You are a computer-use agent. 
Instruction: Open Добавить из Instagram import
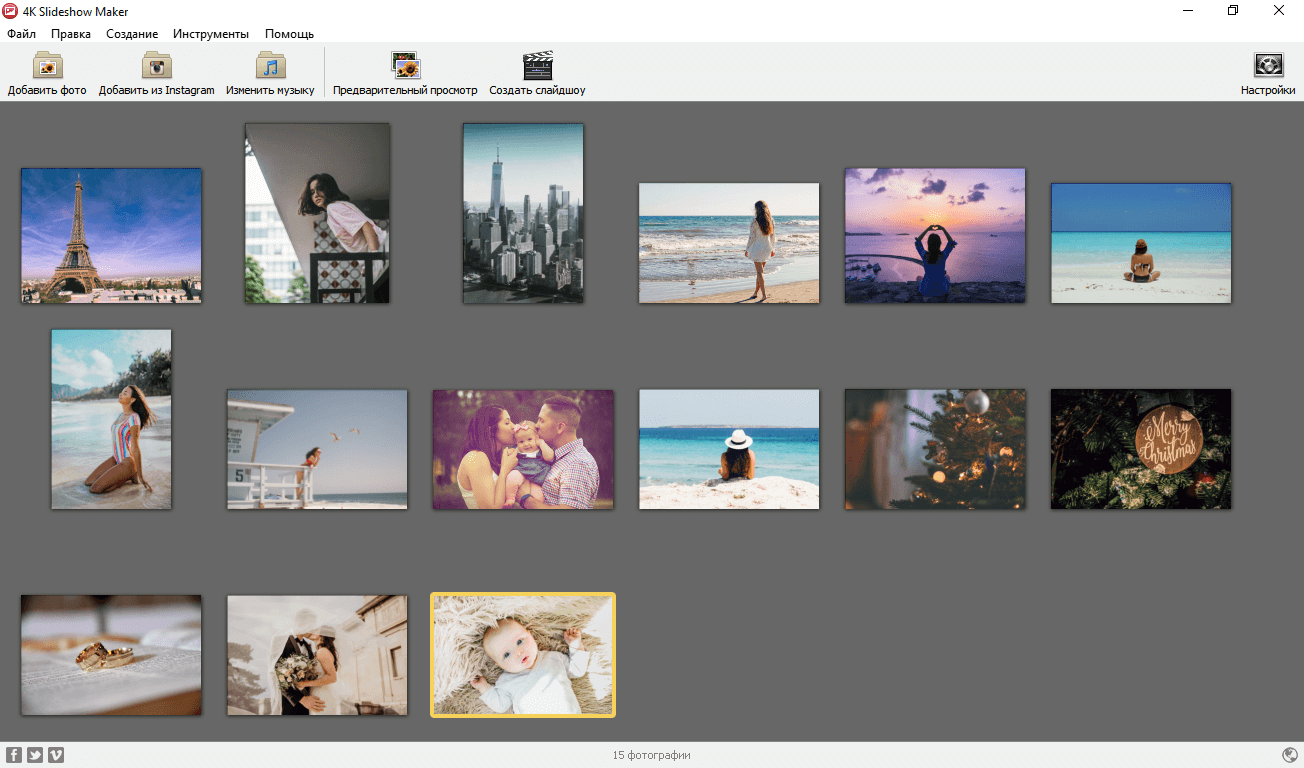[x=156, y=66]
